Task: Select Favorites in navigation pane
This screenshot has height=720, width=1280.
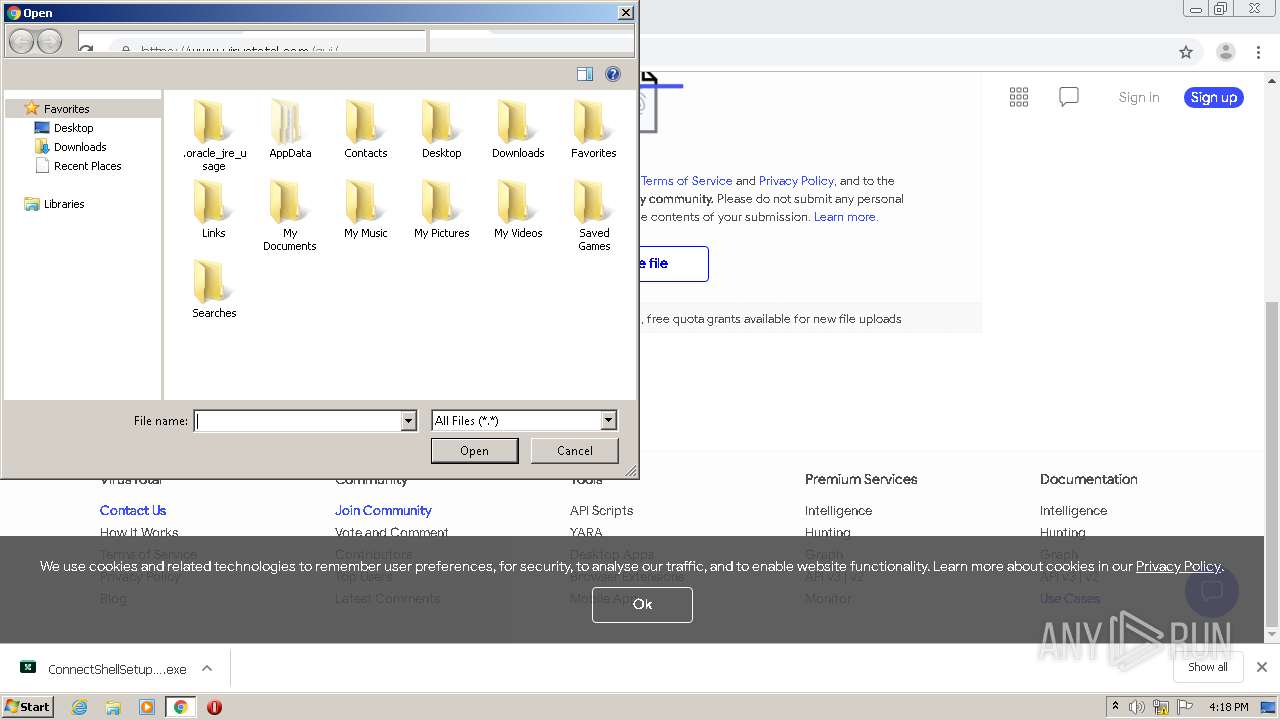Action: (66, 108)
